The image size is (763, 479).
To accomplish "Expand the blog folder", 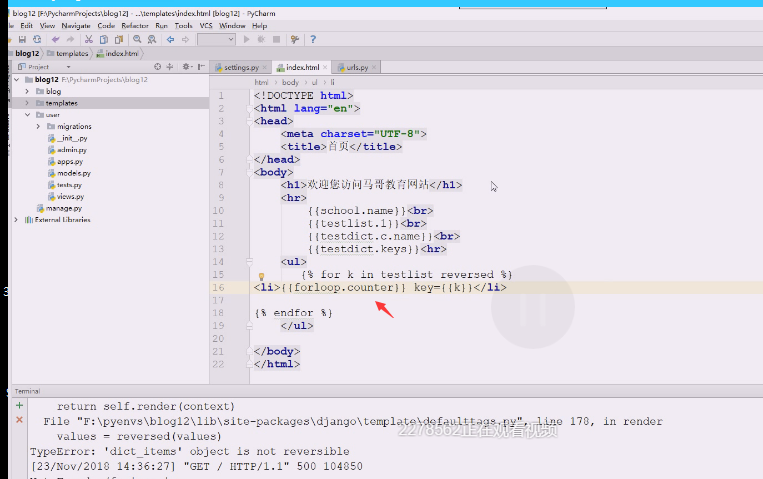I will [27, 91].
